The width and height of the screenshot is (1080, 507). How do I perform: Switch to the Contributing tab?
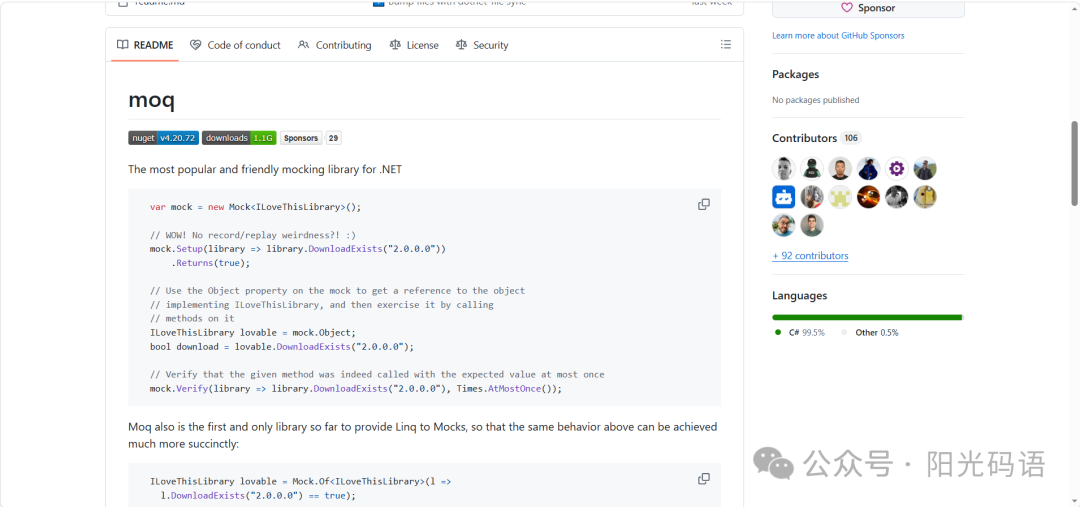(335, 45)
